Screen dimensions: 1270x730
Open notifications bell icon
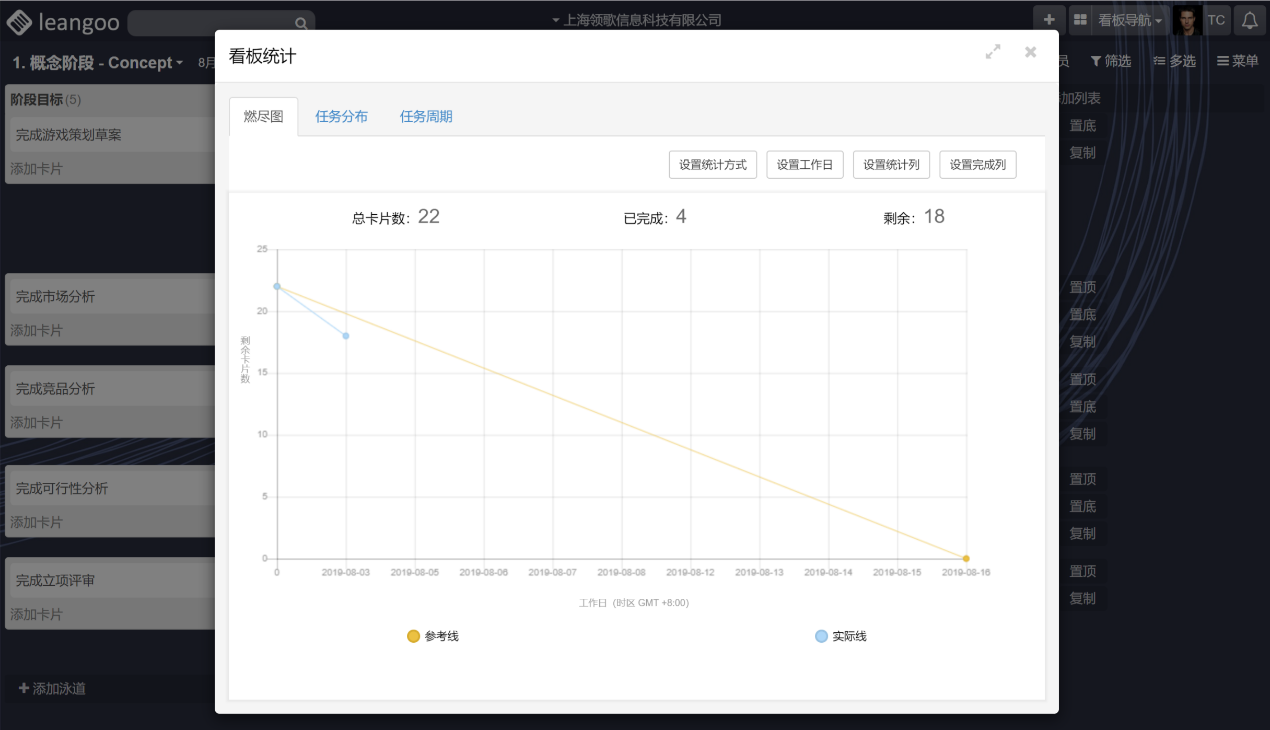pyautogui.click(x=1249, y=21)
